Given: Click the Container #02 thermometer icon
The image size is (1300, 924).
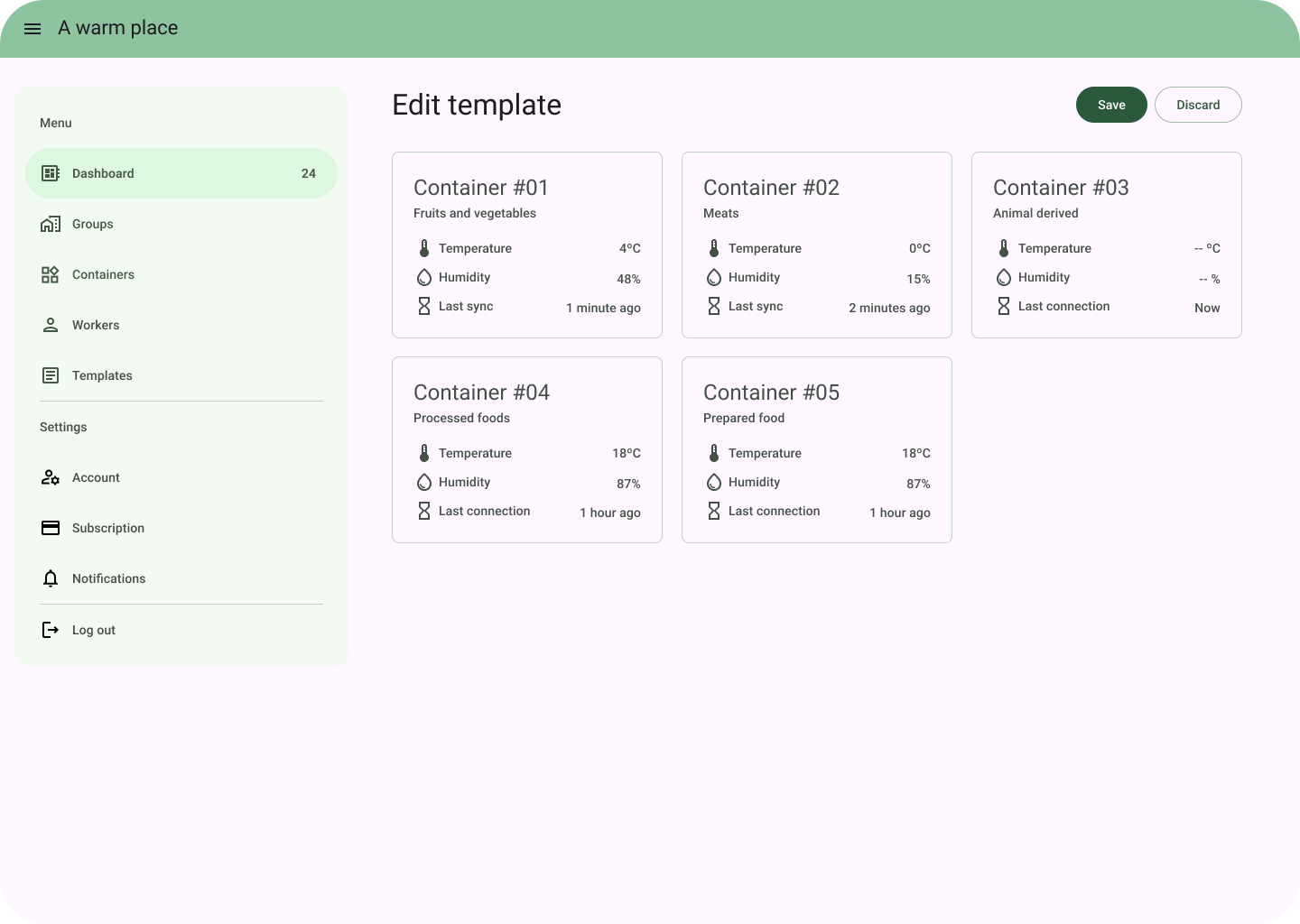Looking at the screenshot, I should click(714, 248).
